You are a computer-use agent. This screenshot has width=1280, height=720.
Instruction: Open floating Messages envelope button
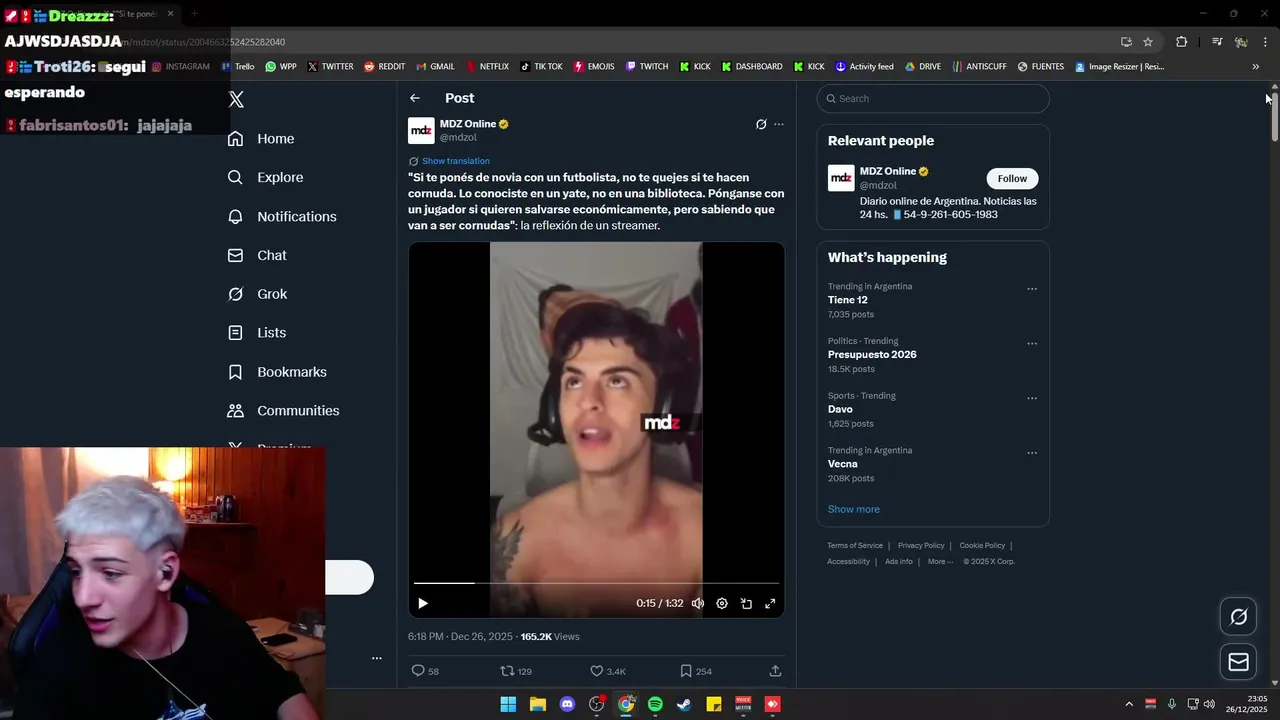click(1238, 662)
